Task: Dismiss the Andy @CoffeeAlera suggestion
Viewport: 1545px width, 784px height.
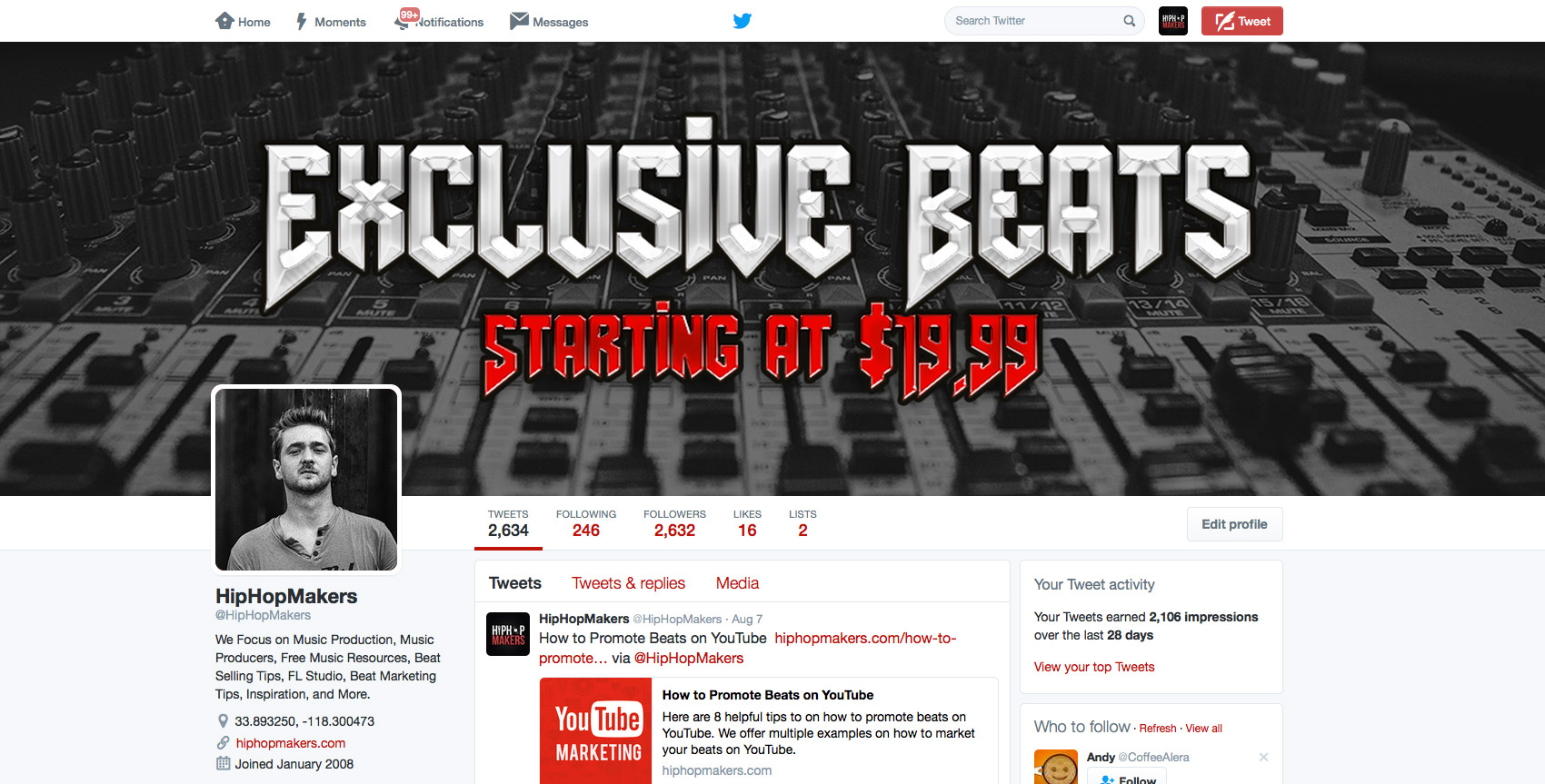Action: click(x=1263, y=757)
